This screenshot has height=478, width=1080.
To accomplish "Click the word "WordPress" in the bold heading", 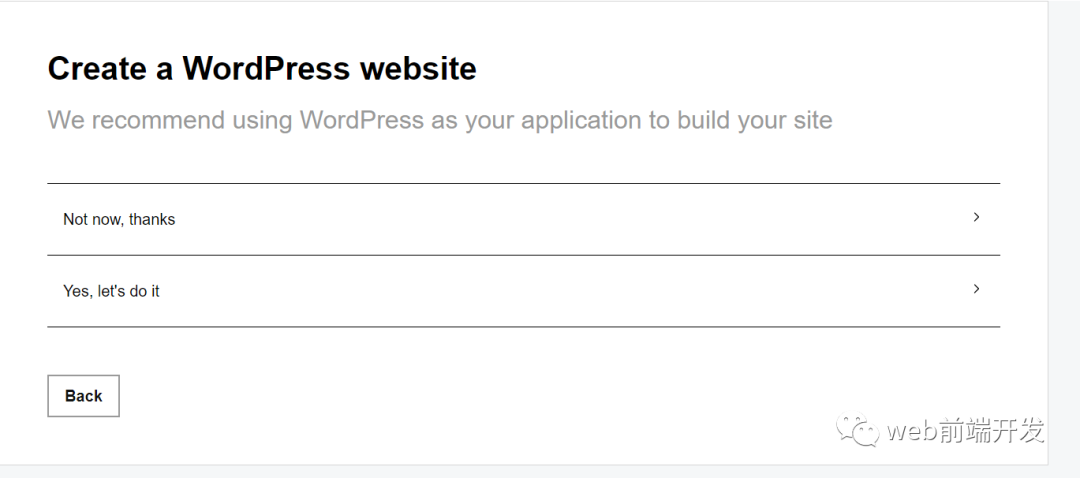I will [266, 69].
